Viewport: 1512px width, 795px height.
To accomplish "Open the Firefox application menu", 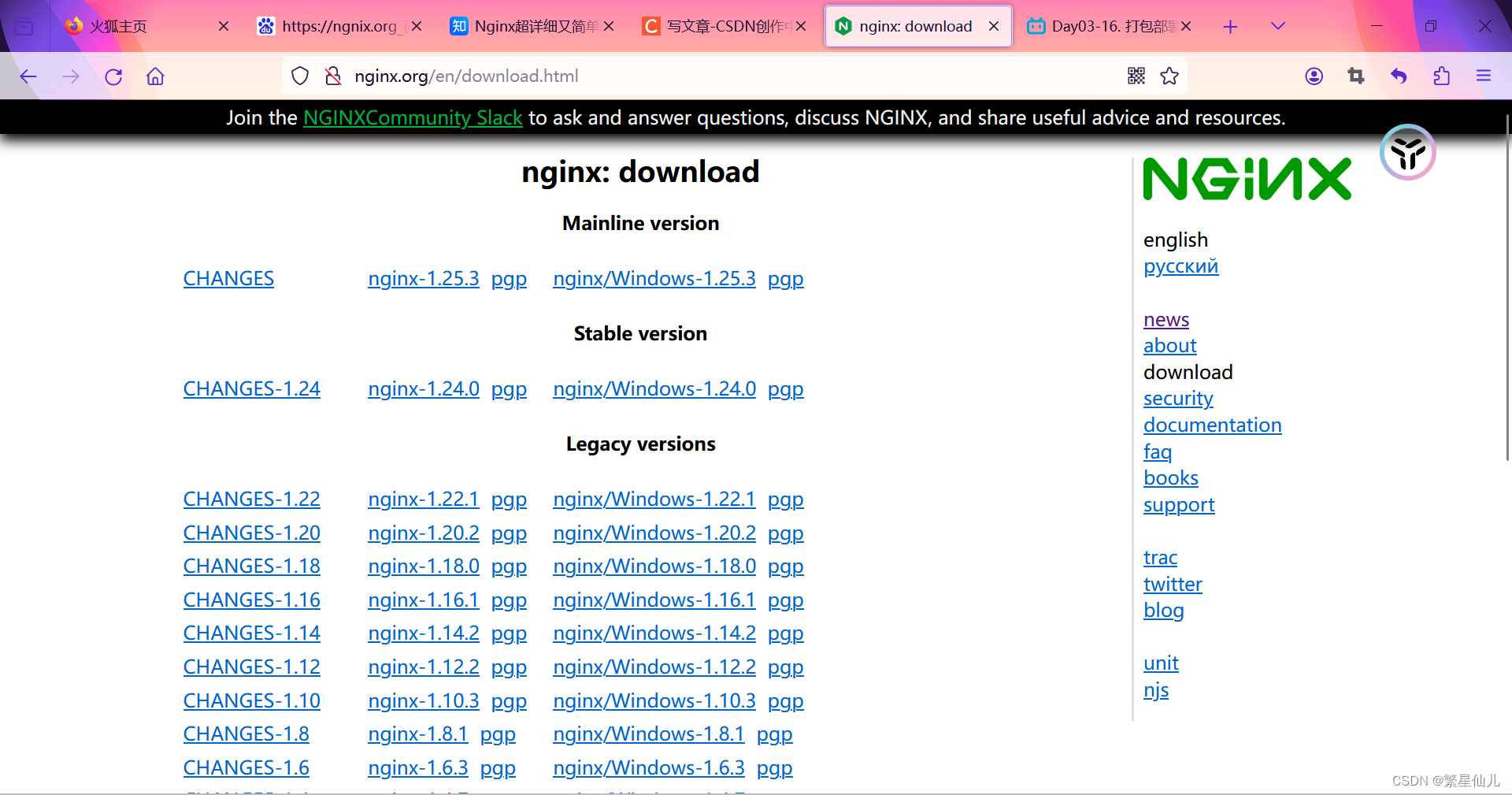I will tap(1484, 76).
